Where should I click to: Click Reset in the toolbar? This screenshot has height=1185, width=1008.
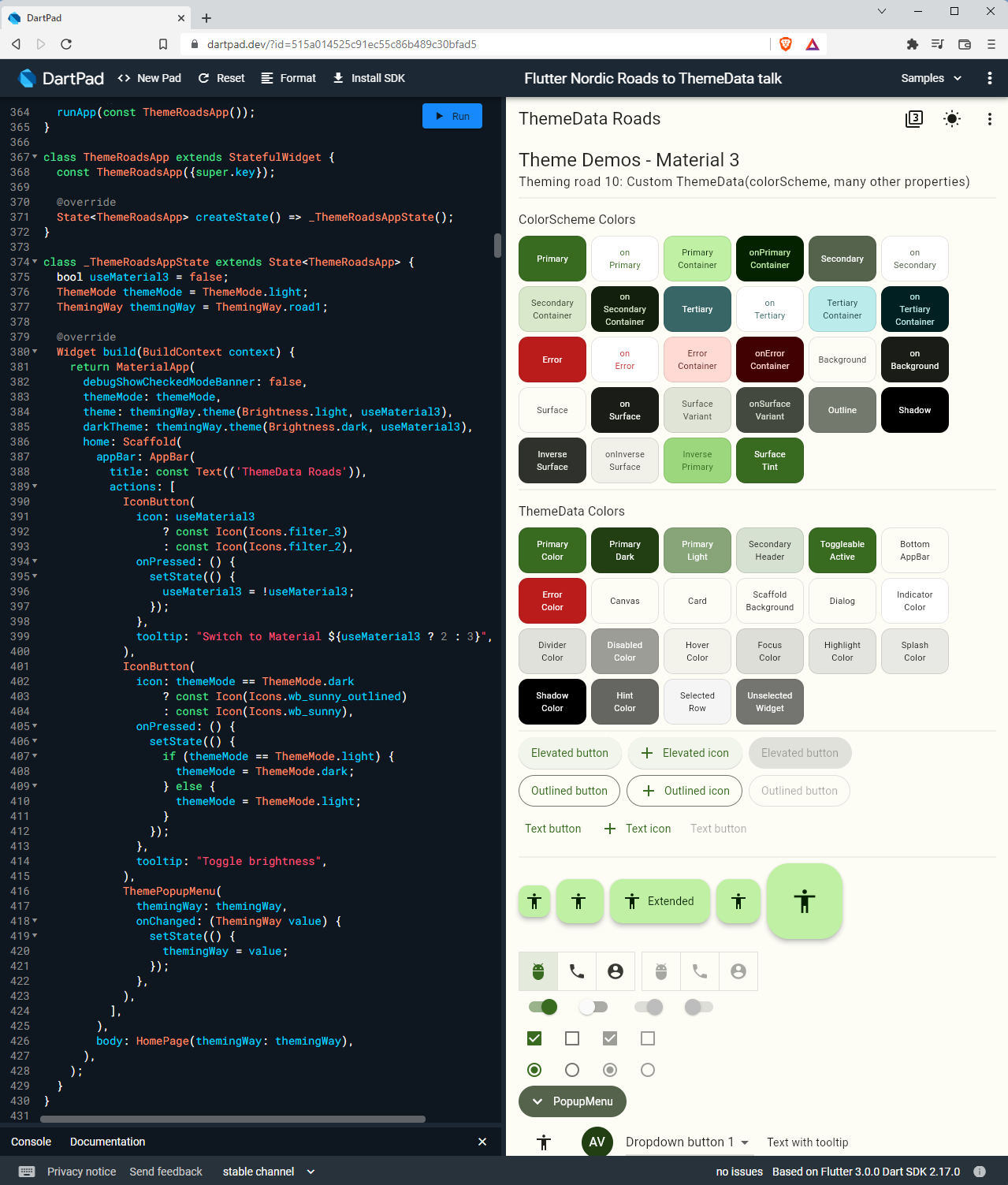(x=221, y=78)
